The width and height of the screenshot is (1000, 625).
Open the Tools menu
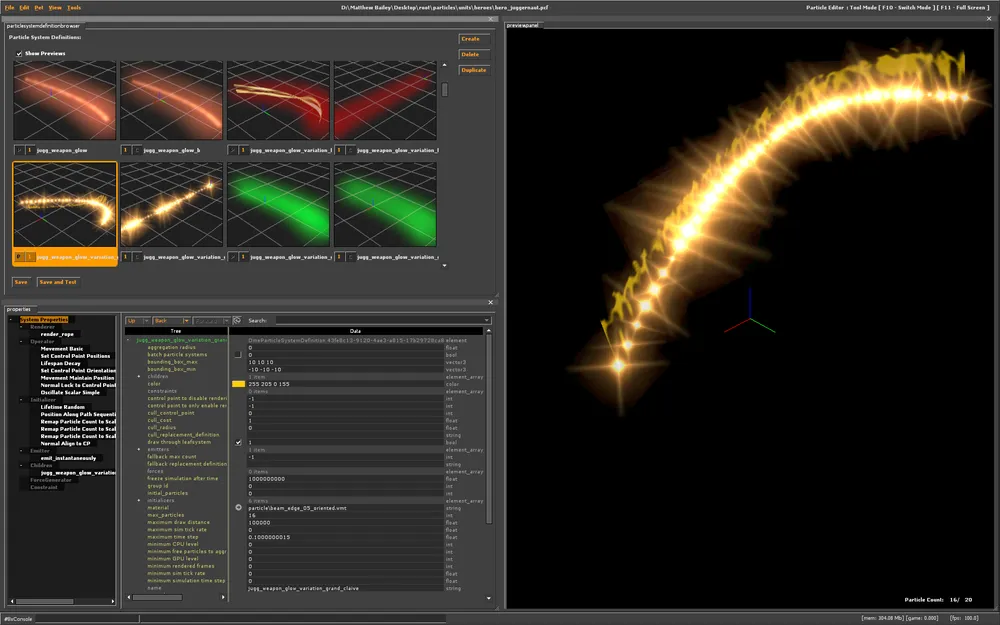[x=74, y=7]
